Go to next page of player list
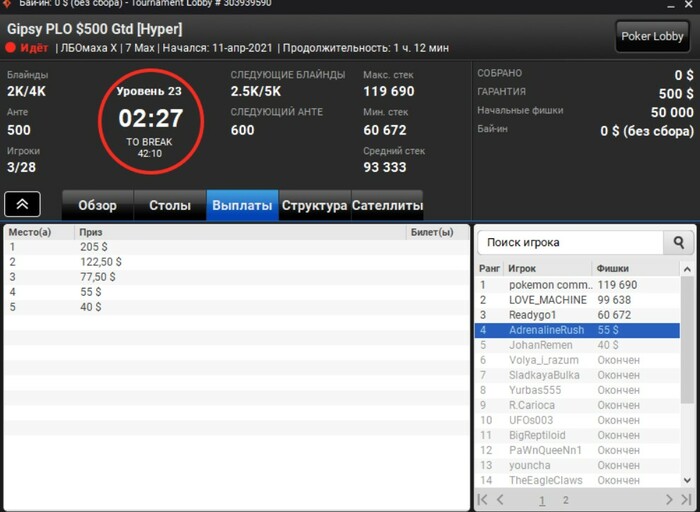The image size is (700, 512). click(x=669, y=500)
